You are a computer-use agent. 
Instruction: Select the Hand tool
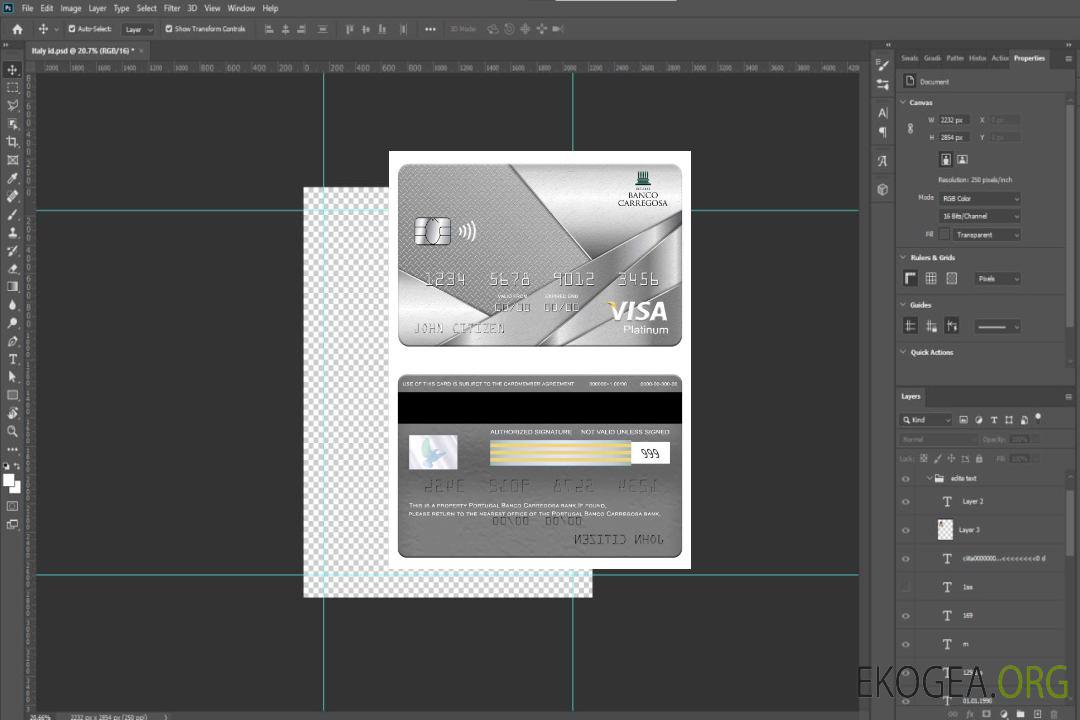pyautogui.click(x=12, y=413)
